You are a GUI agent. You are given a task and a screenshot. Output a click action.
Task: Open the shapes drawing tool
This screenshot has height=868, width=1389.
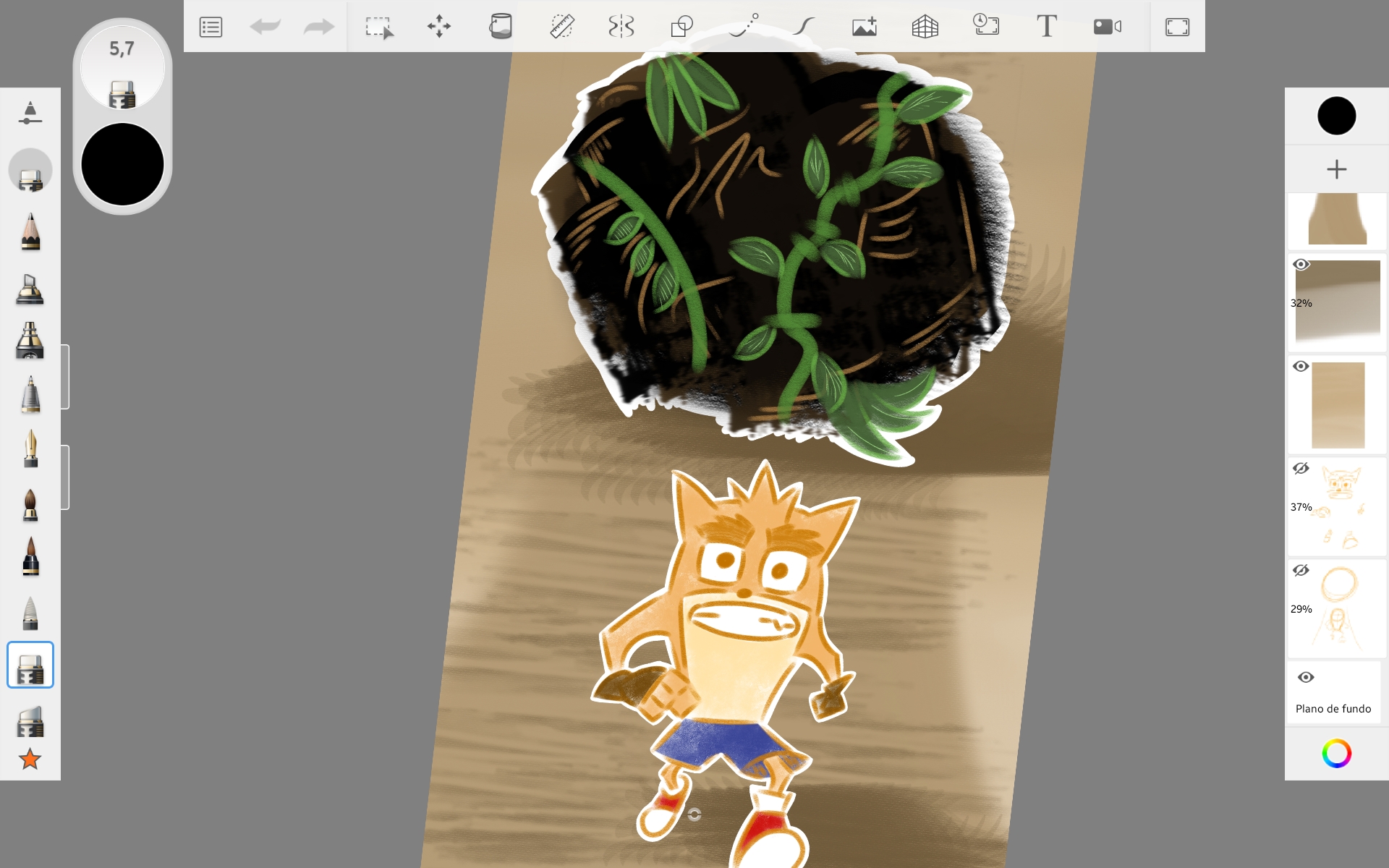[x=681, y=27]
